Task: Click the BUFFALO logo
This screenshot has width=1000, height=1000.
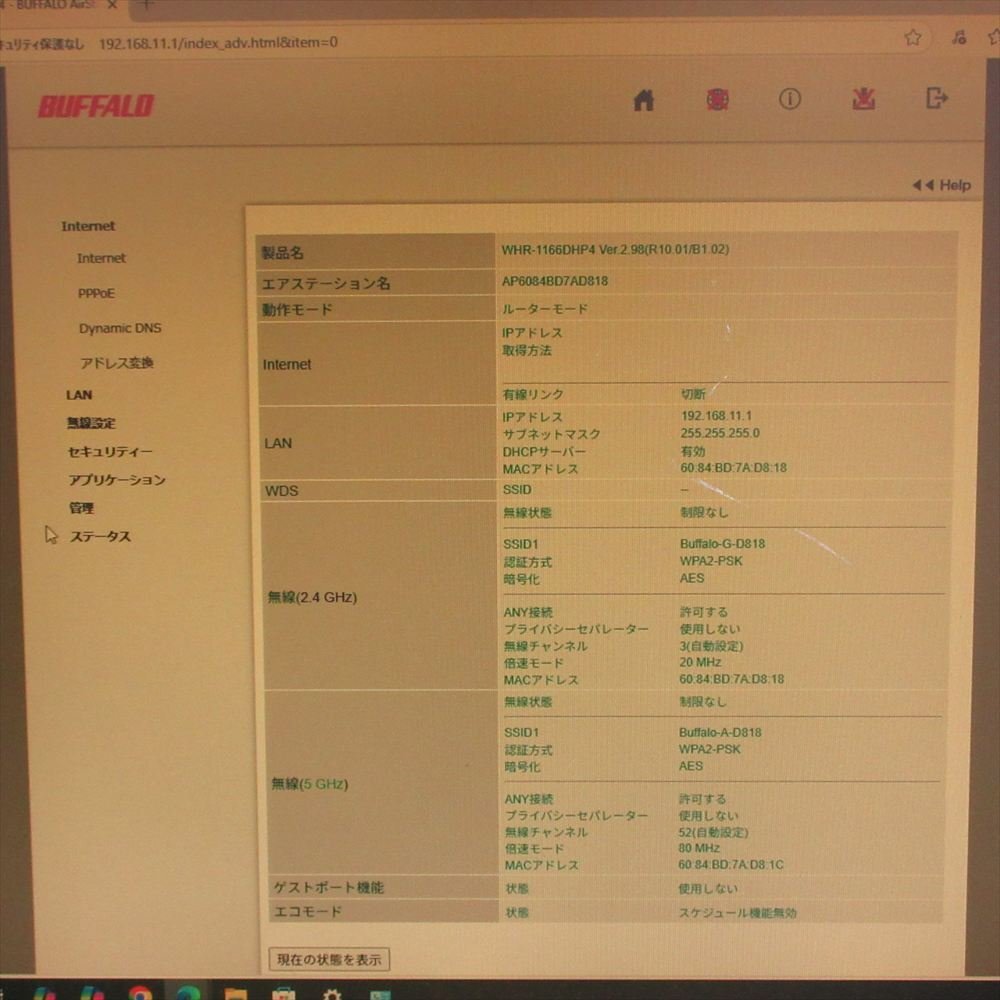Action: [x=96, y=106]
